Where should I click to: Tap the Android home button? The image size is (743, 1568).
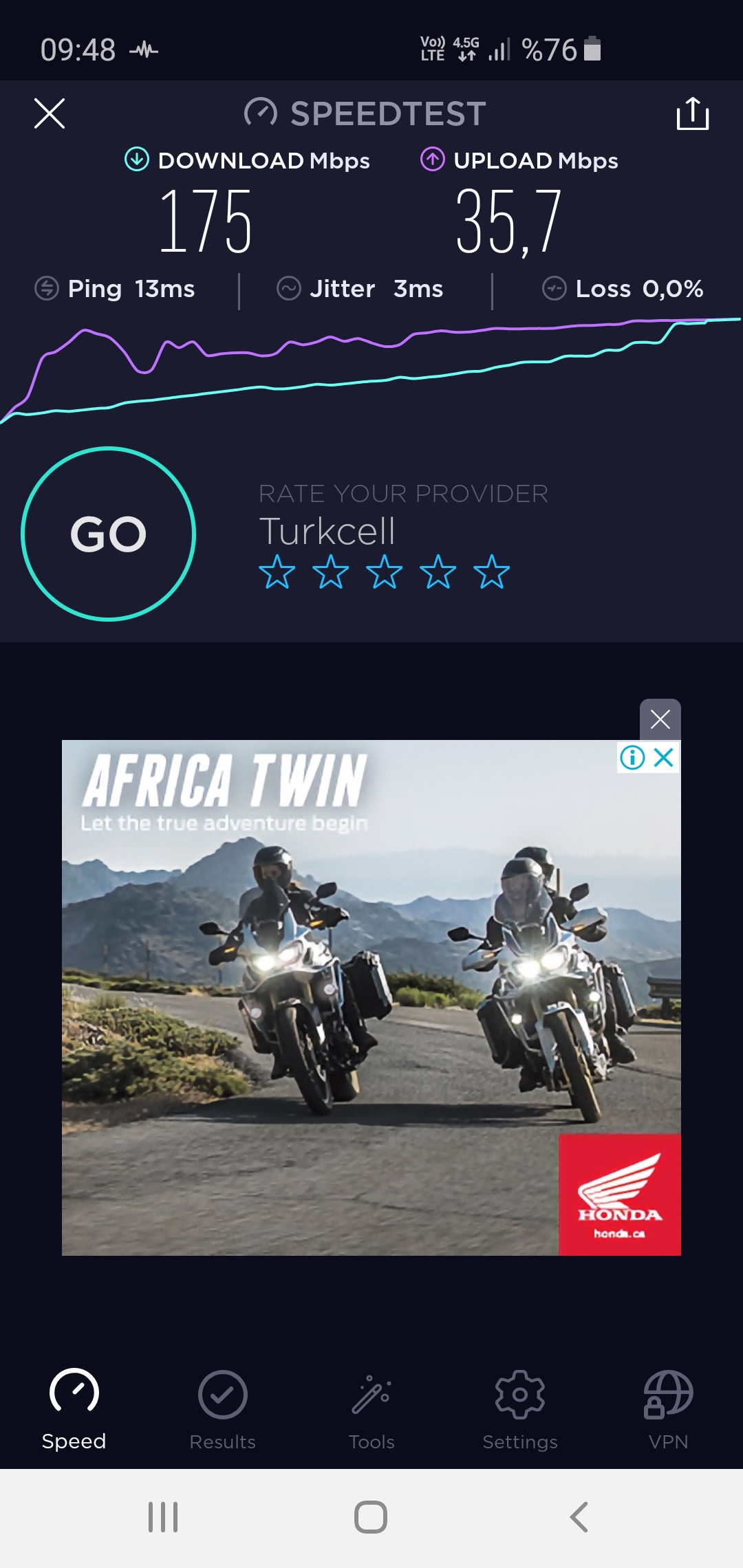[x=371, y=1517]
